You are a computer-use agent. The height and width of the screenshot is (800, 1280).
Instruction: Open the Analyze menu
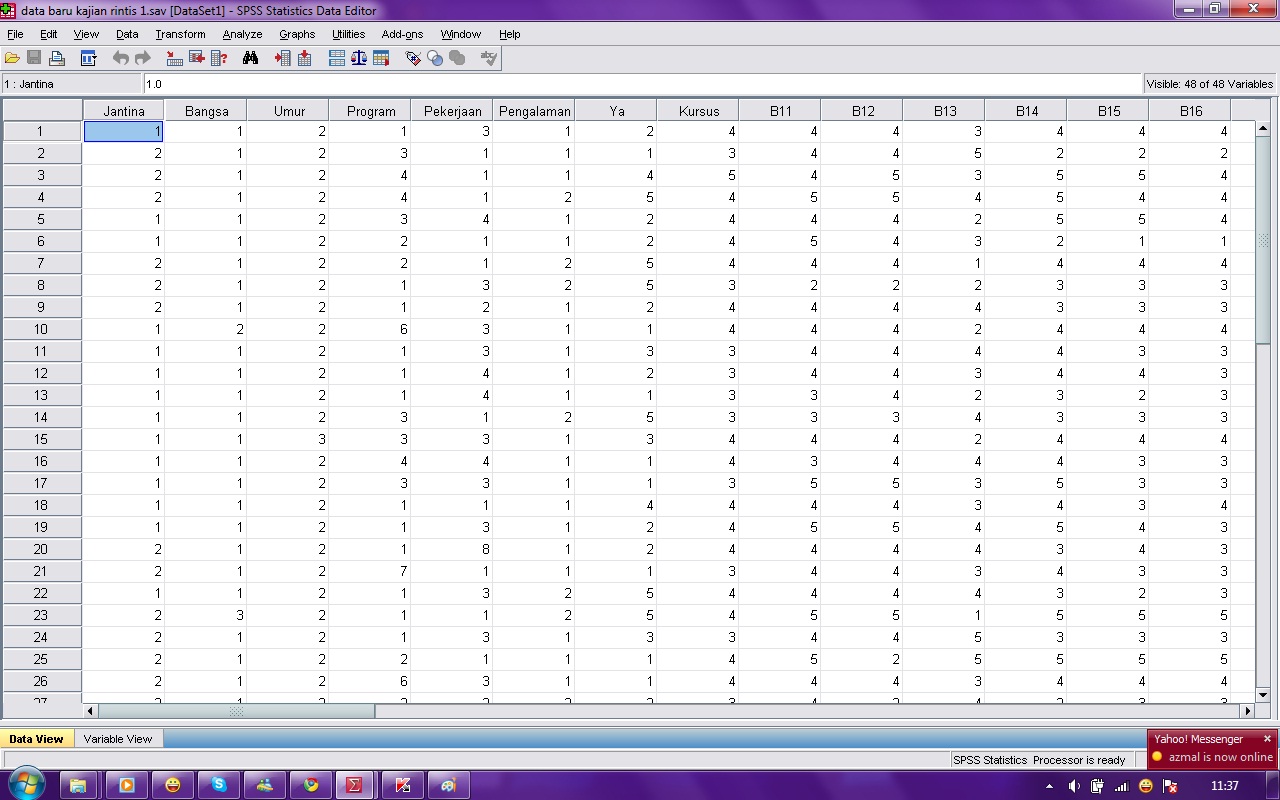coord(242,34)
